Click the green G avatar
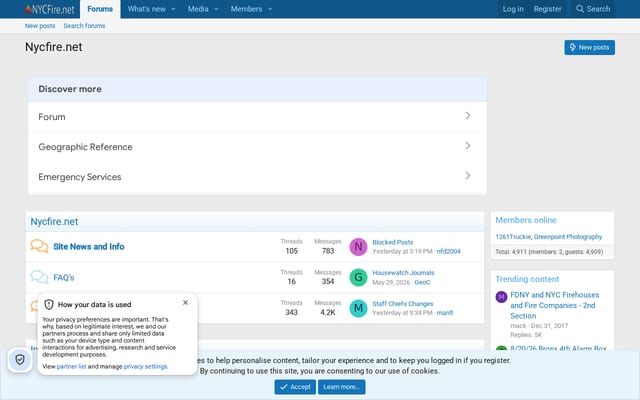The height and width of the screenshot is (400, 640). coord(358,278)
